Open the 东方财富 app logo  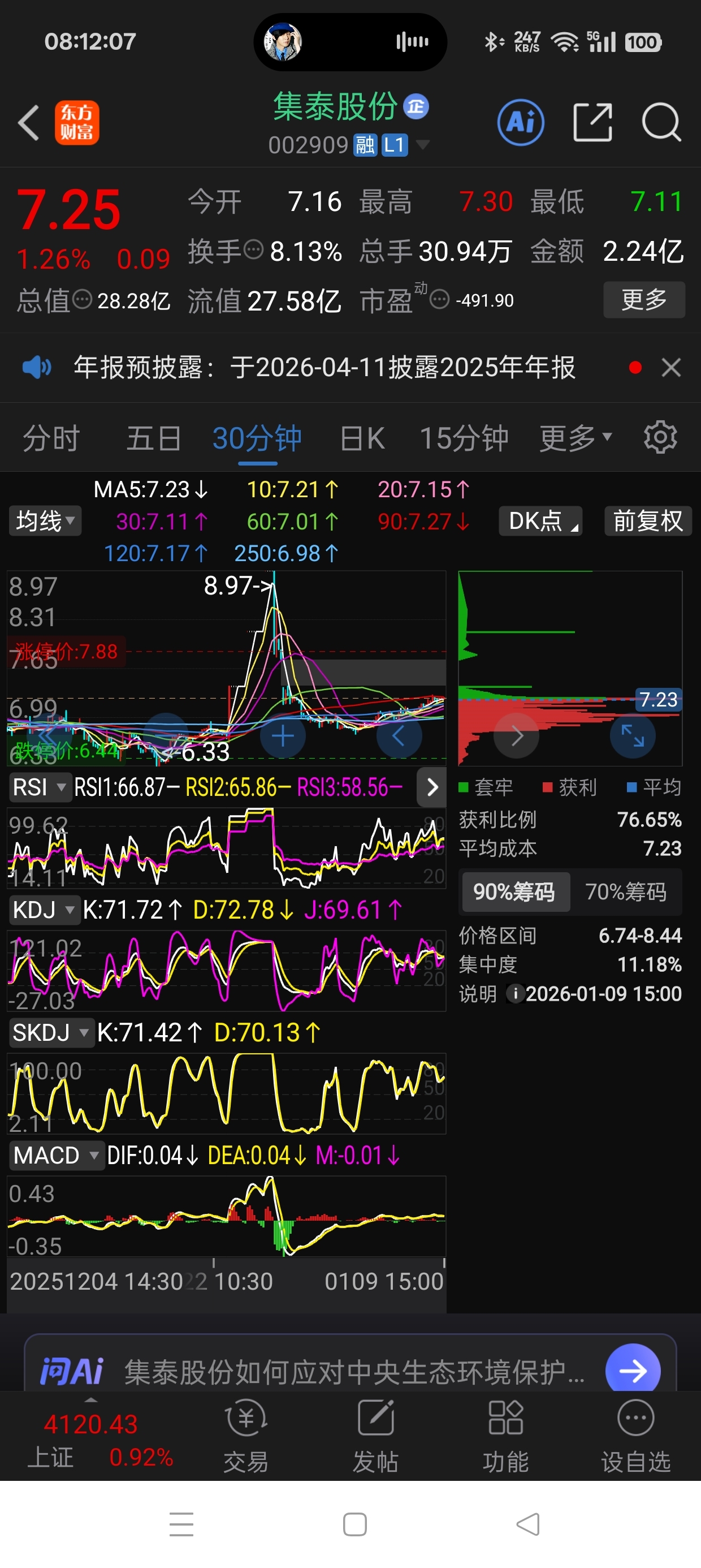point(77,123)
